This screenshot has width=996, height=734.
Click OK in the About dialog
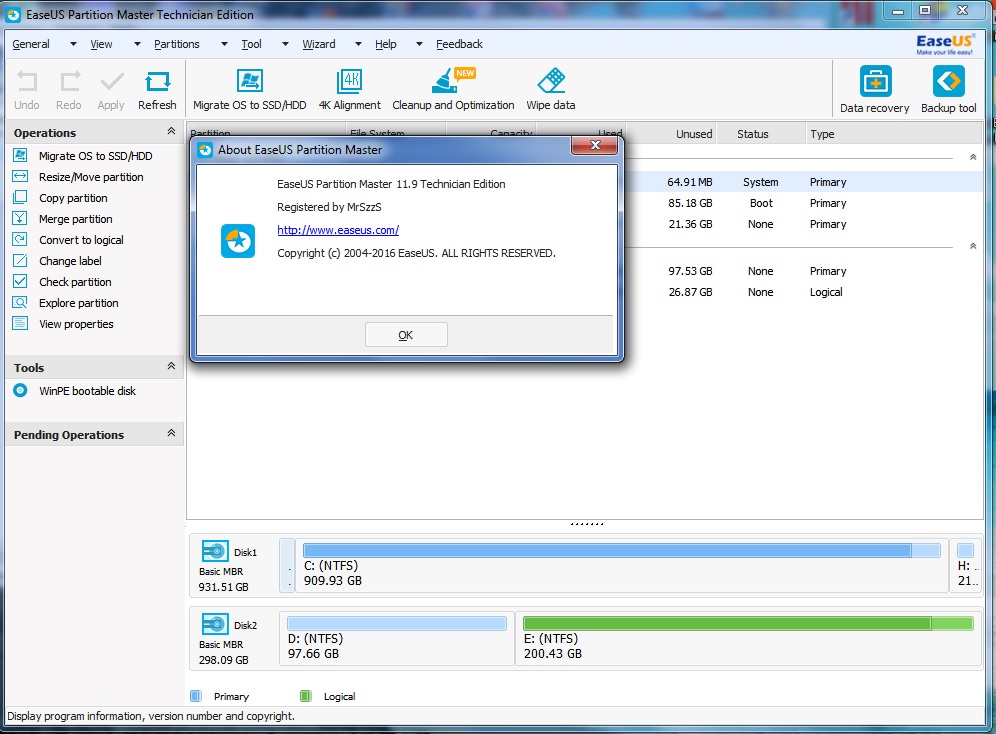[x=406, y=335]
